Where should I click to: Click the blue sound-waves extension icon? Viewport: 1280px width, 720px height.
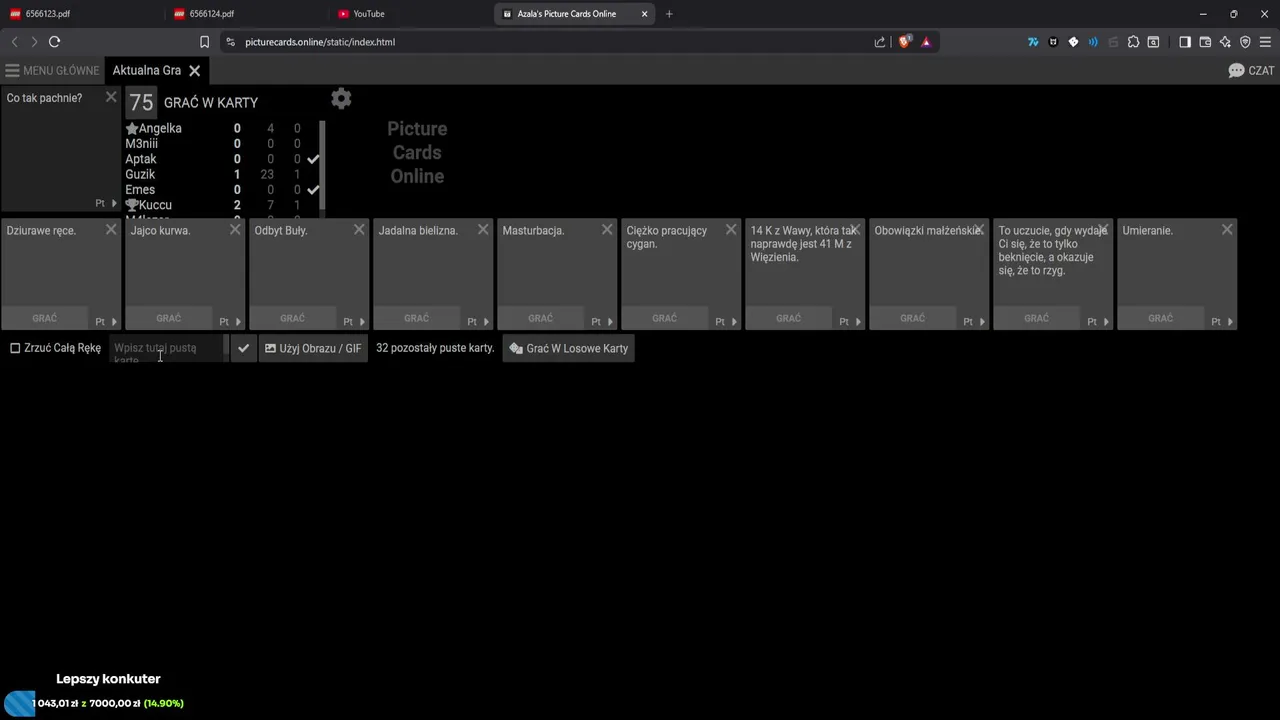(x=1093, y=42)
